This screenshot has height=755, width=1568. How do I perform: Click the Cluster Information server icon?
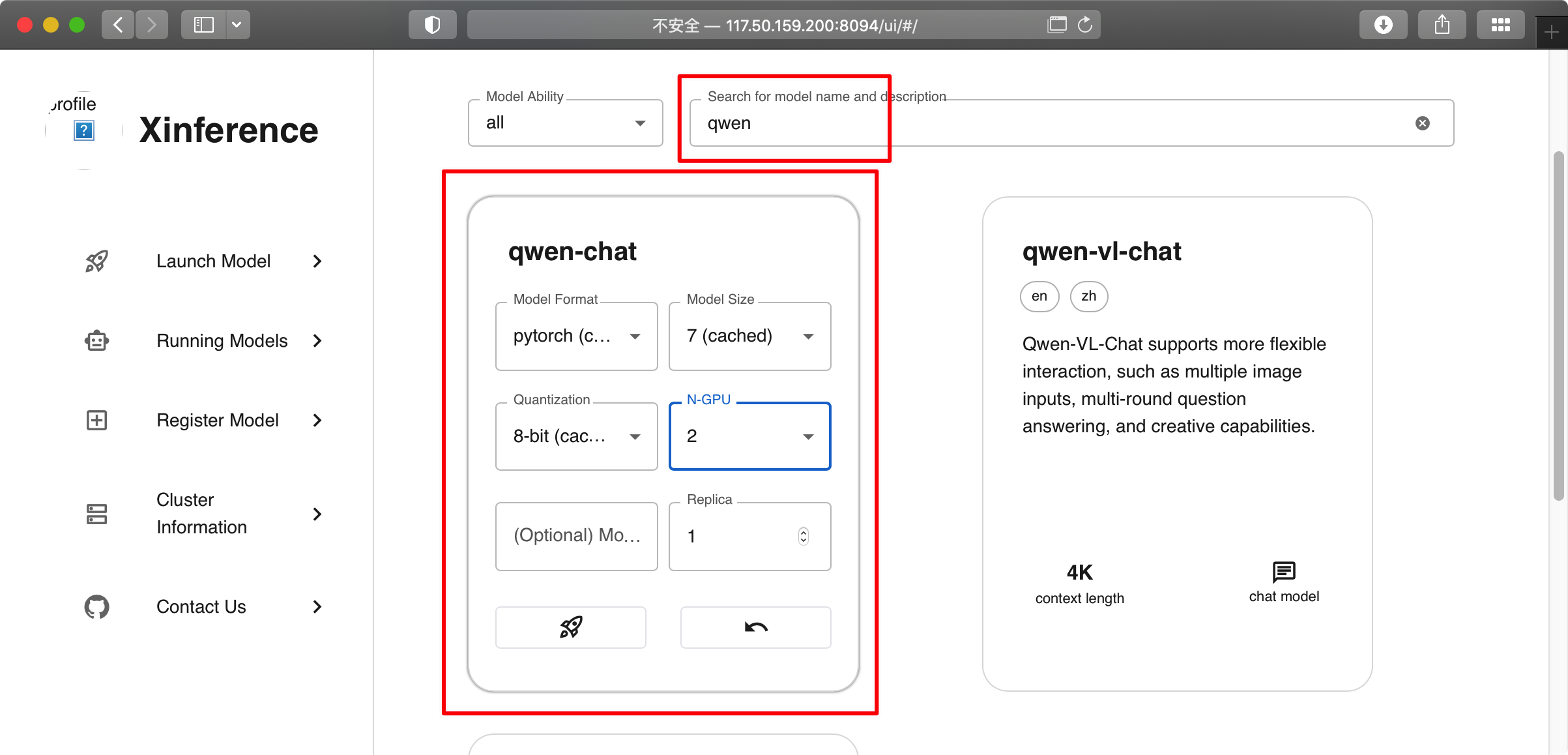click(96, 513)
